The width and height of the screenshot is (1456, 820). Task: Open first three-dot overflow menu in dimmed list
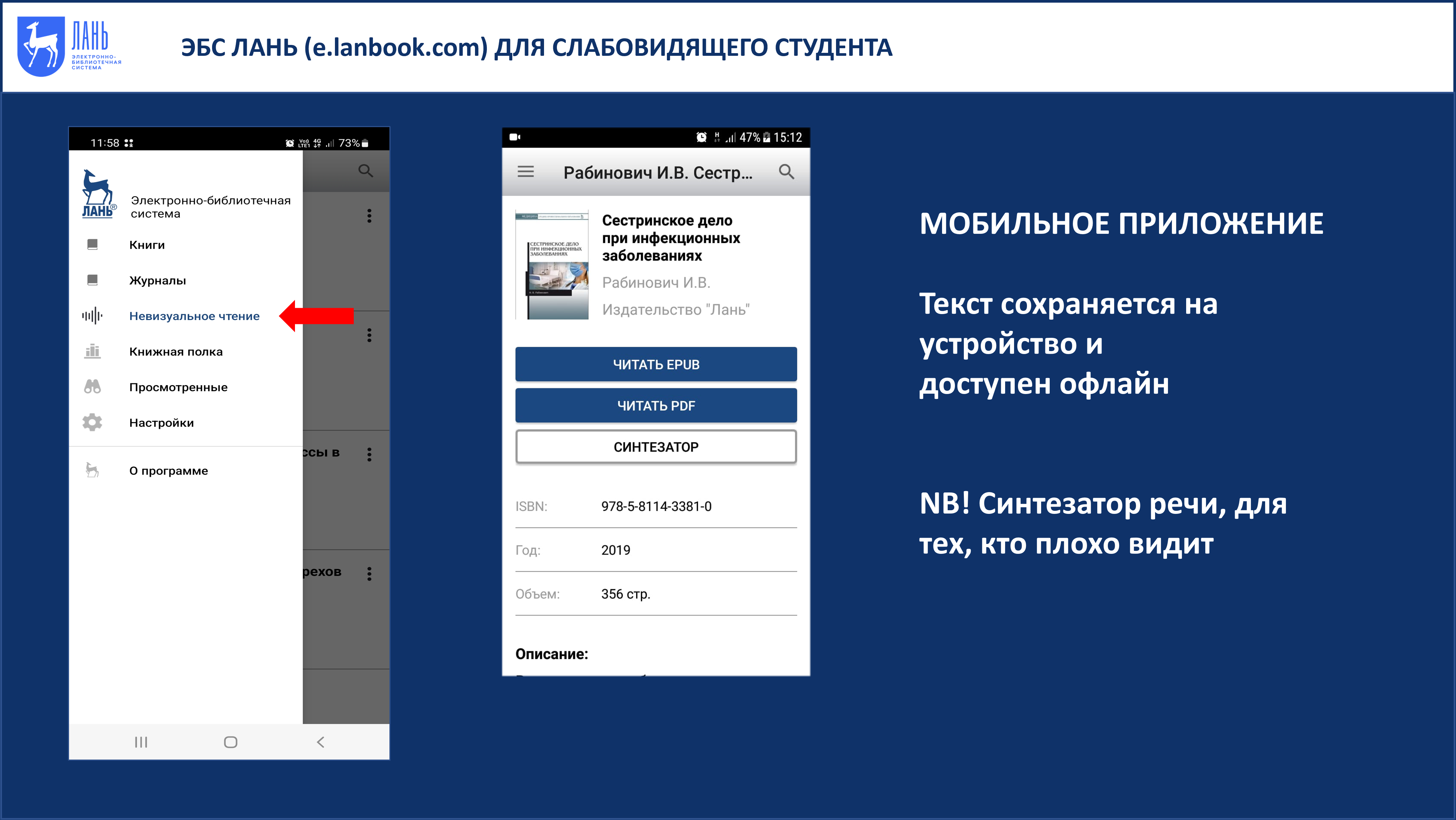[369, 215]
